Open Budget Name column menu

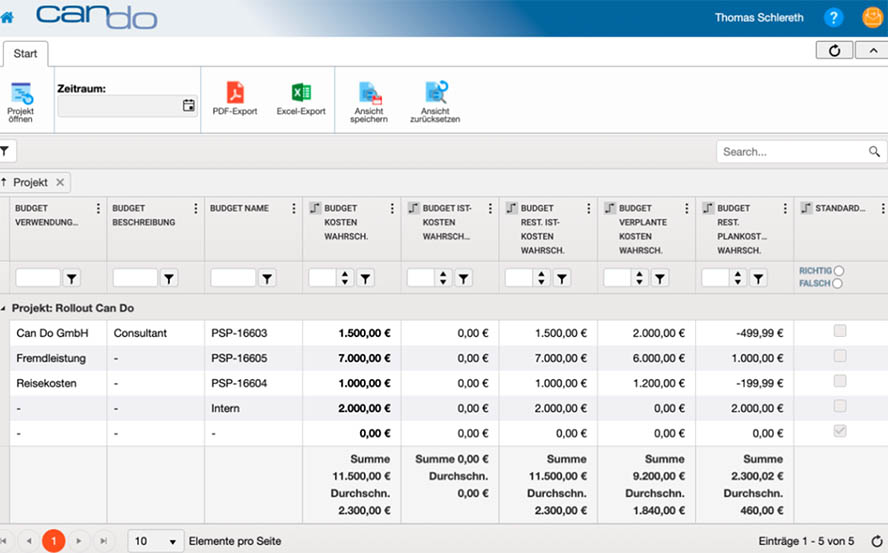293,209
